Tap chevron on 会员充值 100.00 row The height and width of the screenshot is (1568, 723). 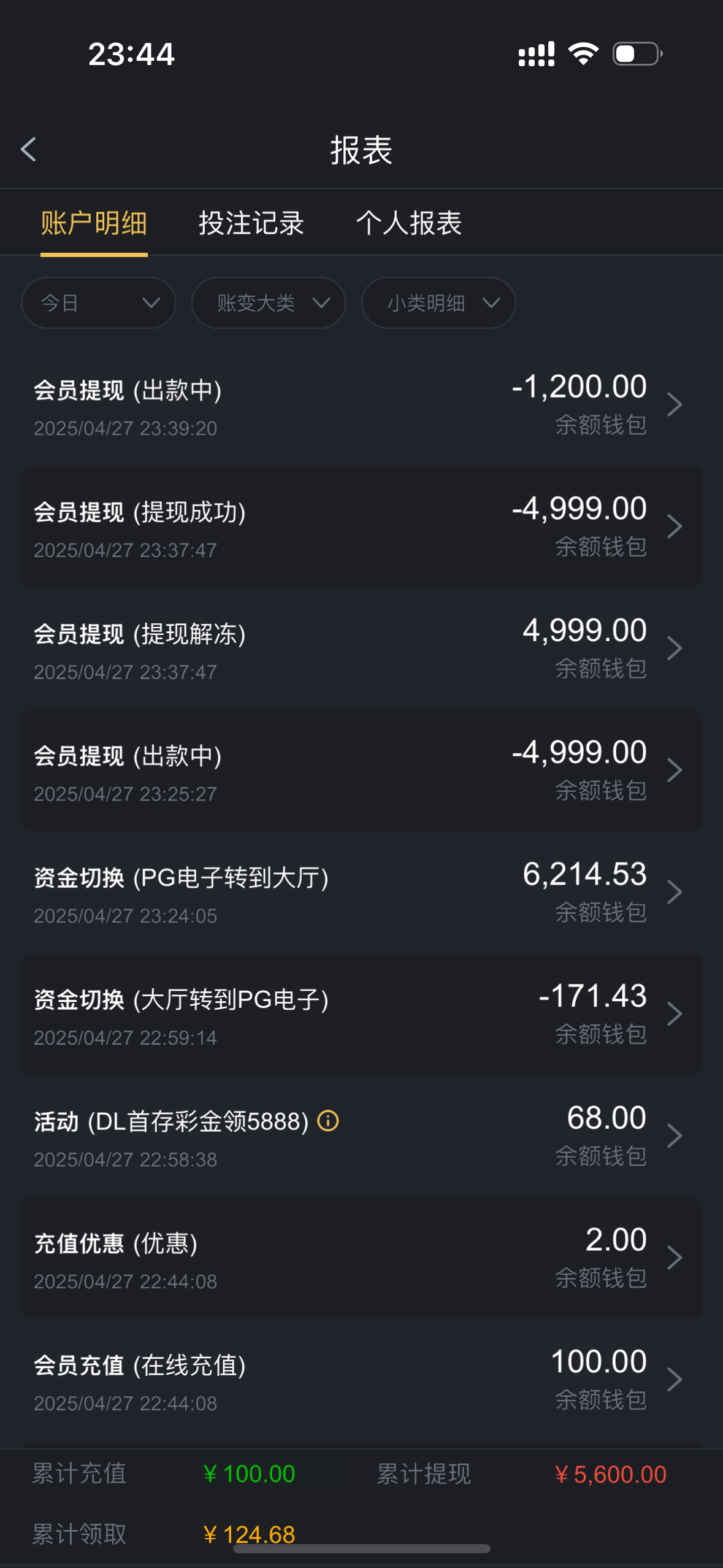[x=674, y=1380]
